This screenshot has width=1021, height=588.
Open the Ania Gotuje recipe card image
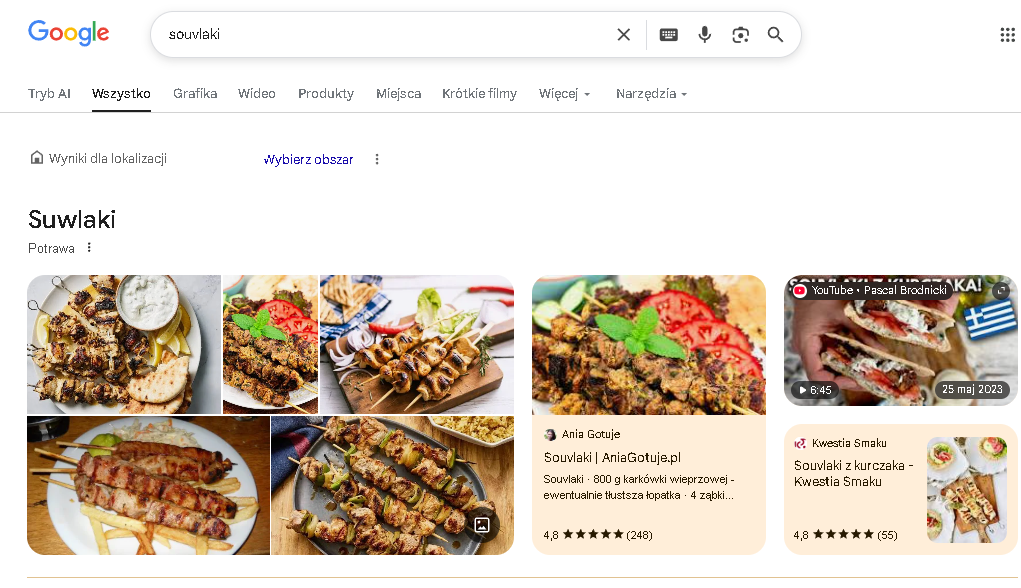pyautogui.click(x=649, y=344)
